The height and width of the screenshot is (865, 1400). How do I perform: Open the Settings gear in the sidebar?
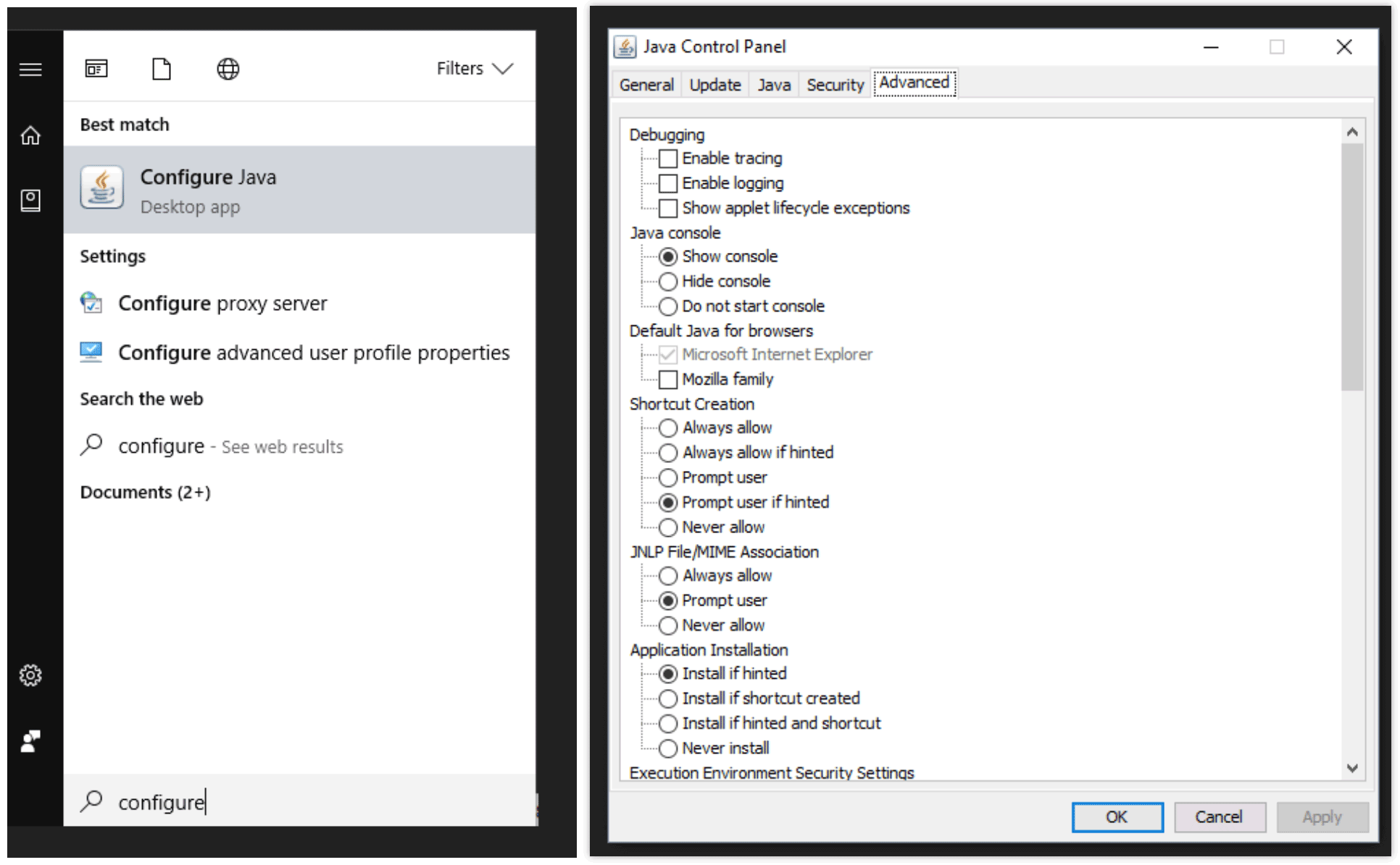(30, 674)
